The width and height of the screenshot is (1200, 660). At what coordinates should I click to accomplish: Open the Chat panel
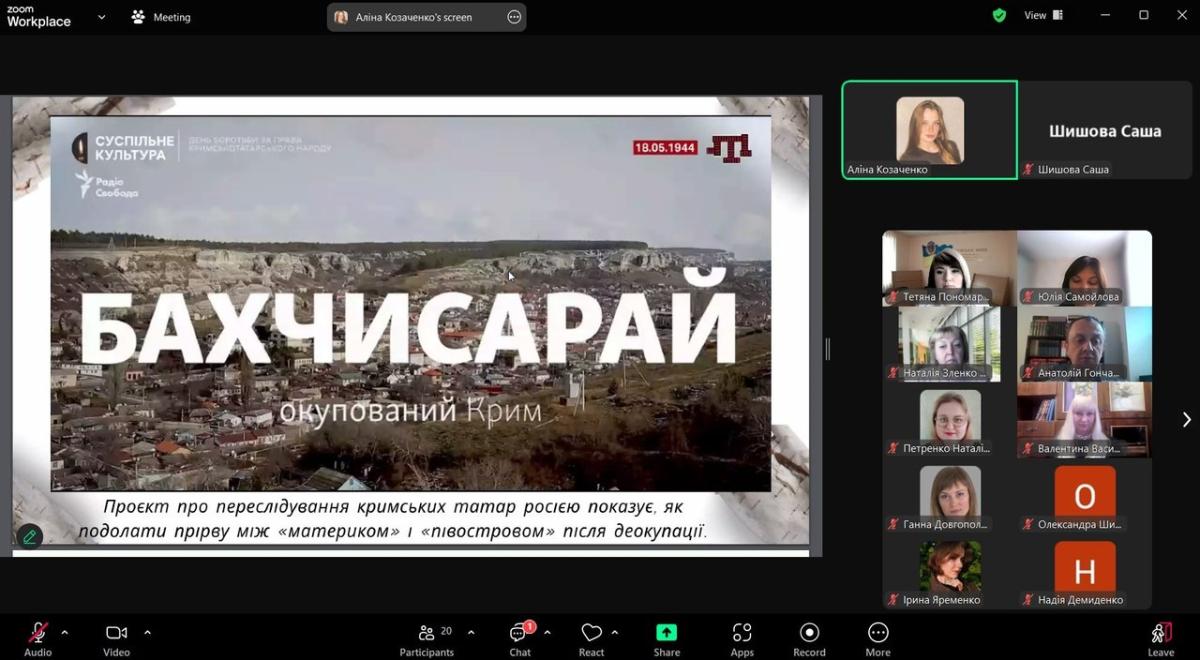pyautogui.click(x=520, y=637)
